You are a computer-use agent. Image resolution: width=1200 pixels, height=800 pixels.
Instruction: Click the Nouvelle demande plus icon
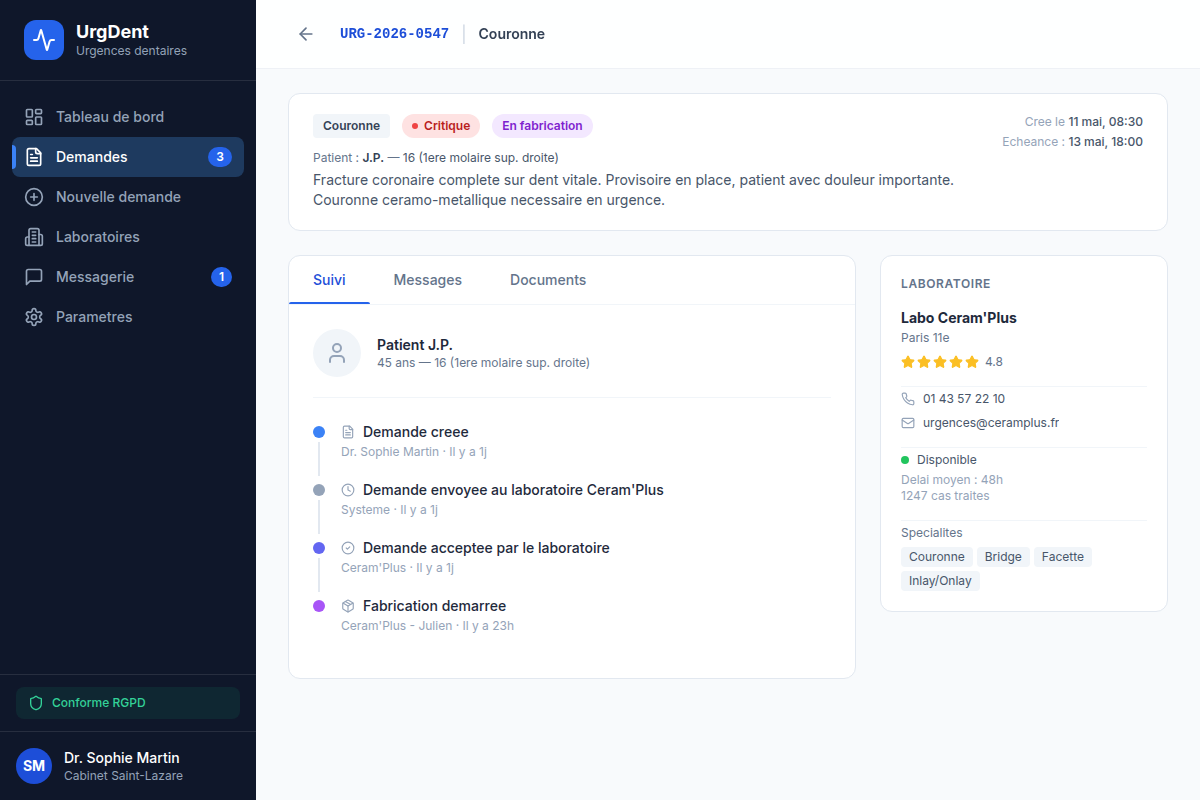(34, 197)
